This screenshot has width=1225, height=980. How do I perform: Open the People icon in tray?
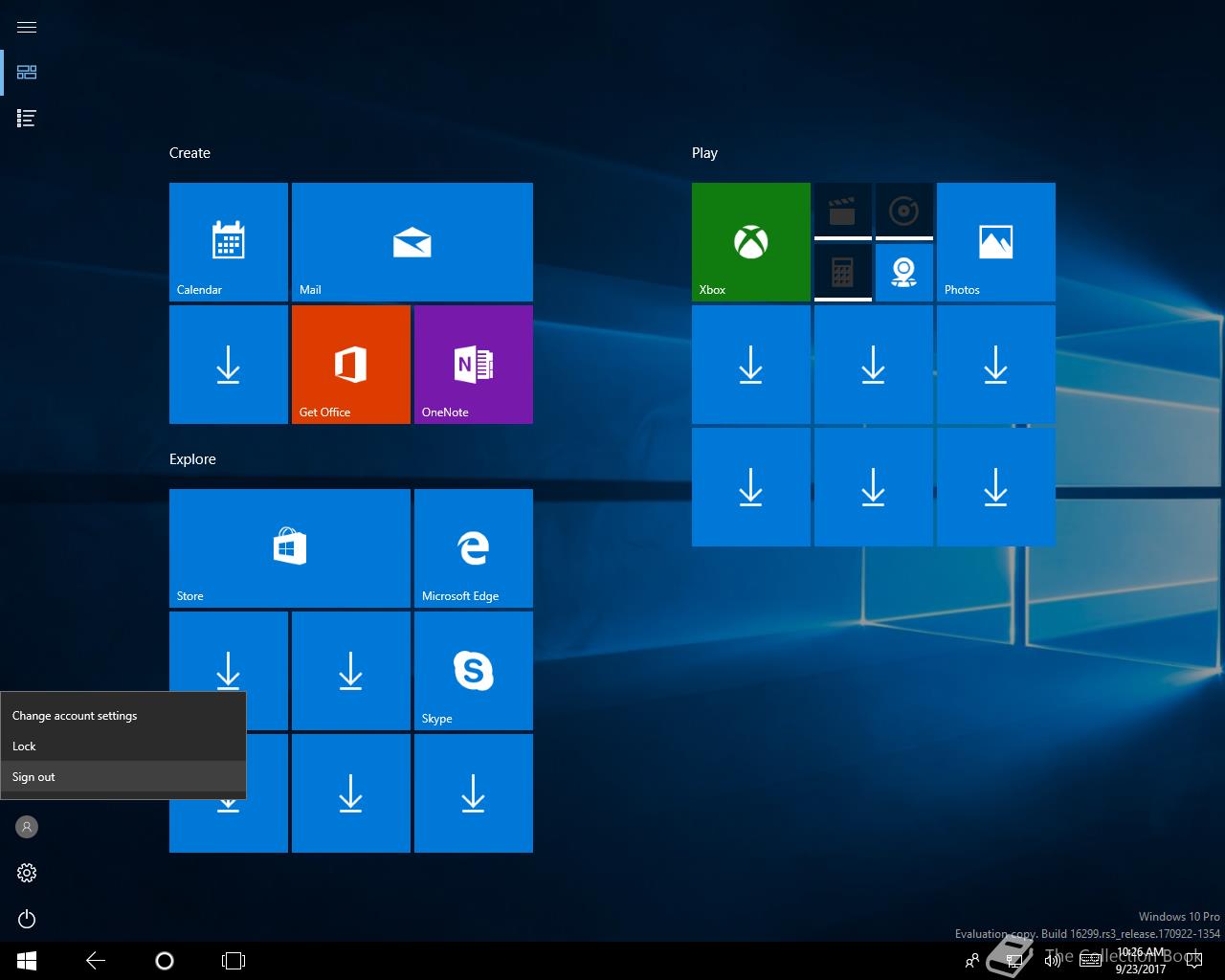point(972,961)
